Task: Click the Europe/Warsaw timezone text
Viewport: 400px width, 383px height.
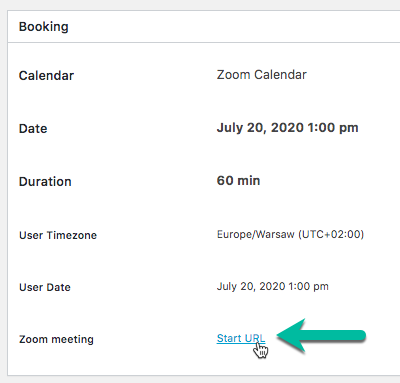Action: click(255, 234)
